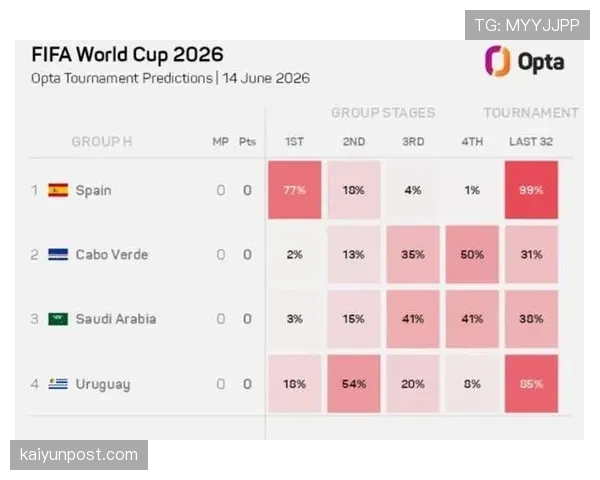The height and width of the screenshot is (480, 600).
Task: Click the Spain flag icon
Action: click(x=58, y=190)
